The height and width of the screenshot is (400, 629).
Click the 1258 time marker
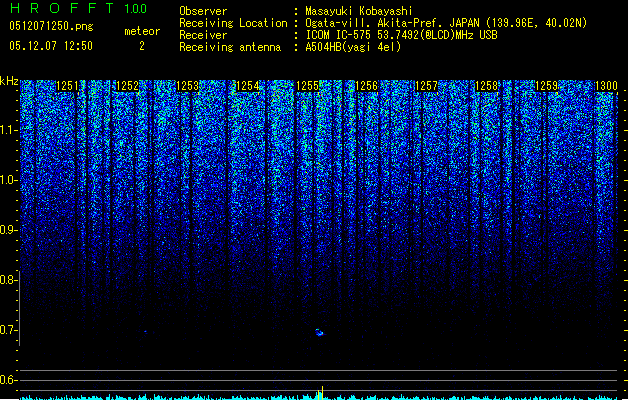click(487, 86)
